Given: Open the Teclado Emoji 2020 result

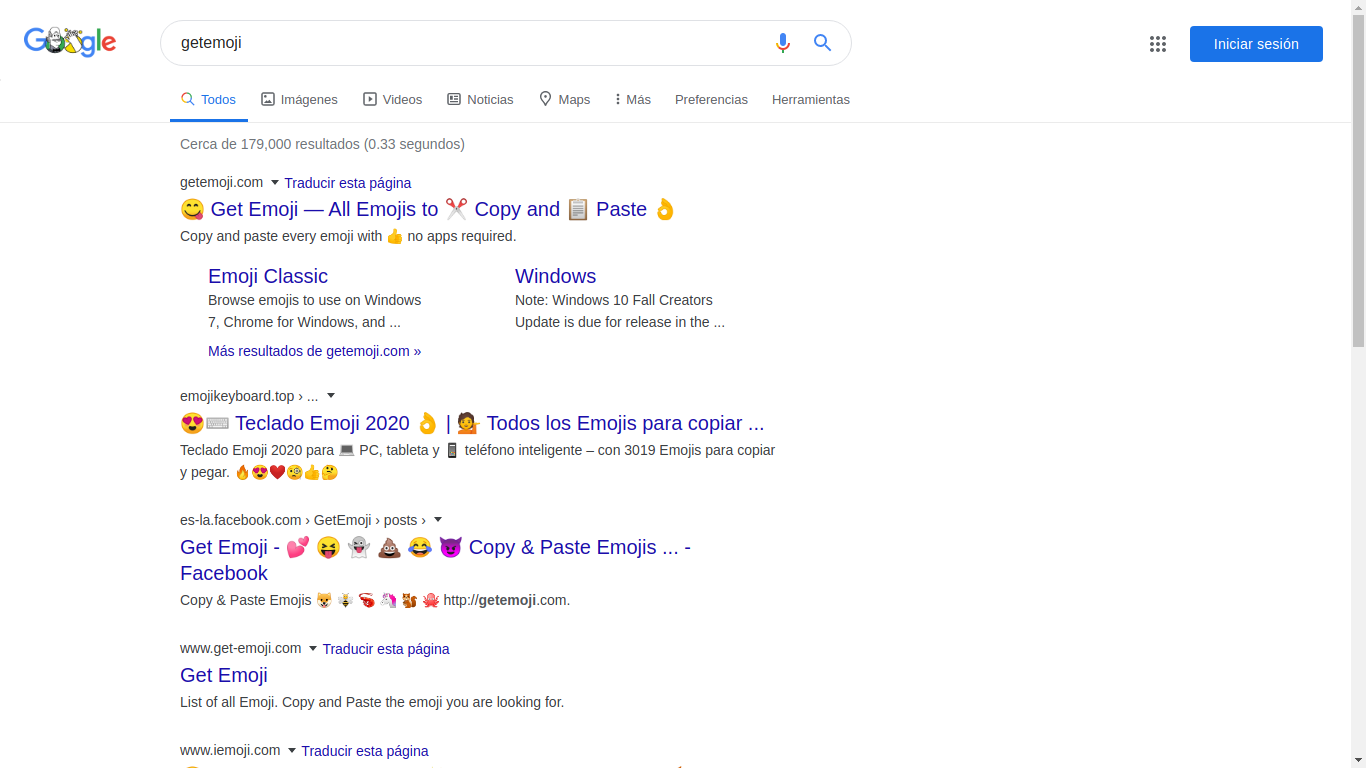Looking at the screenshot, I should point(472,423).
